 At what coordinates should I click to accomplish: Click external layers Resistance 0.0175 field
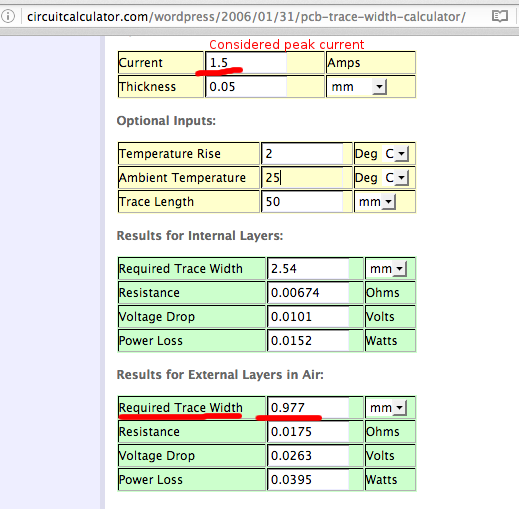(x=308, y=431)
